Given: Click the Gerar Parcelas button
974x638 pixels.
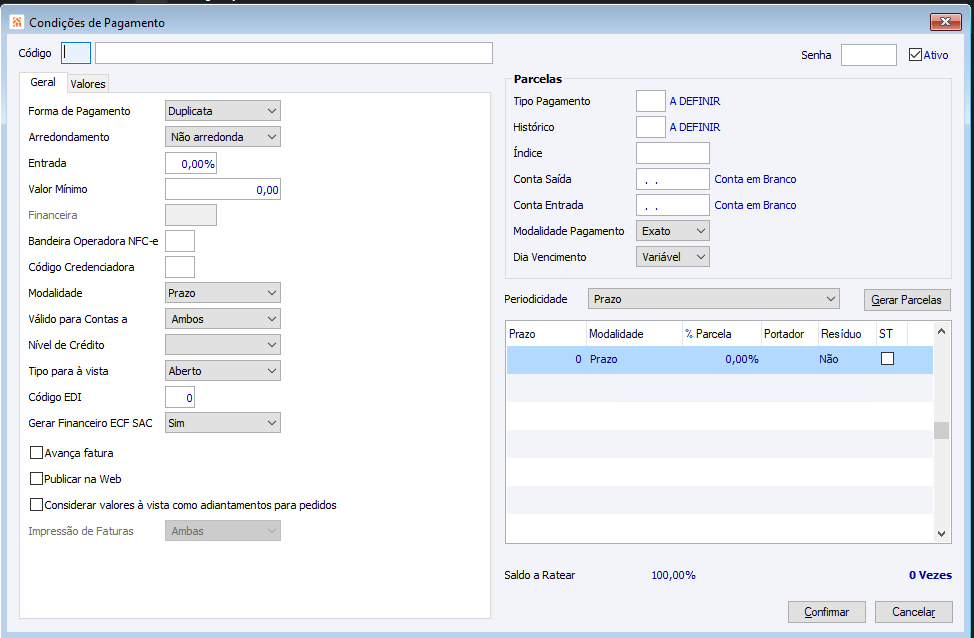Looking at the screenshot, I should tap(907, 300).
